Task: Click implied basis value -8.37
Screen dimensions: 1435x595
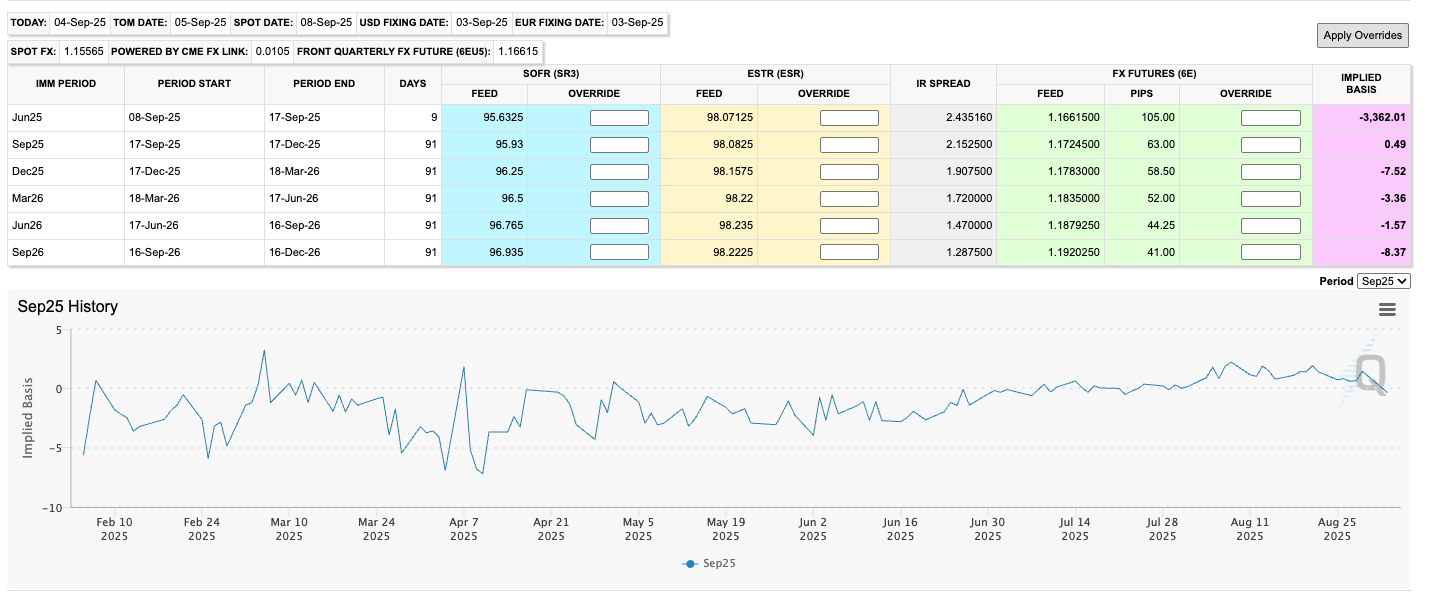Action: point(1394,253)
